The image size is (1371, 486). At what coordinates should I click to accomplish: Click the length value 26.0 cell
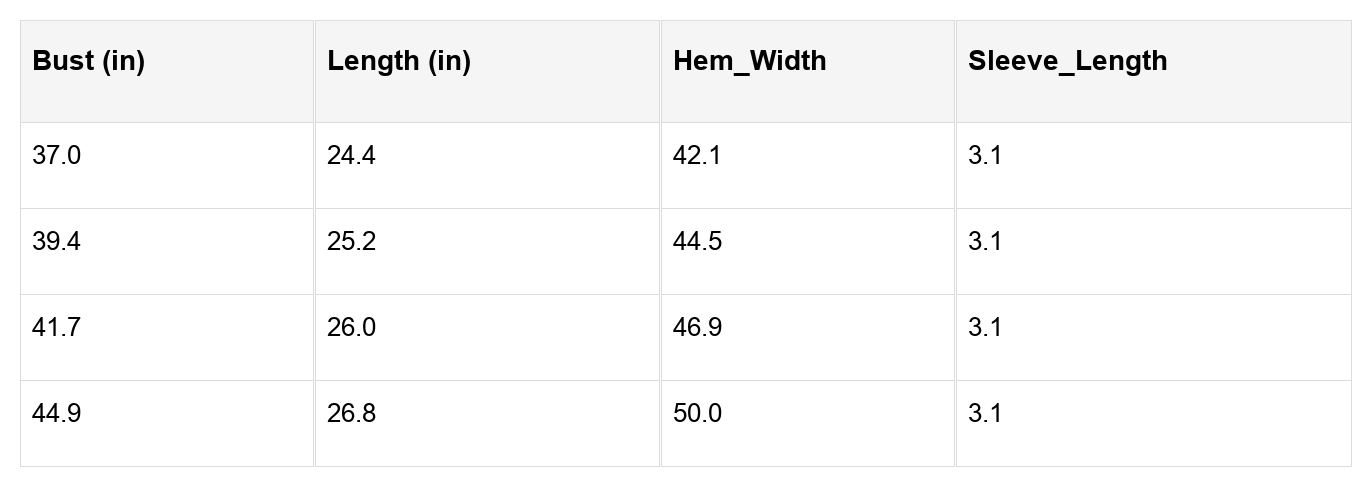(x=351, y=328)
